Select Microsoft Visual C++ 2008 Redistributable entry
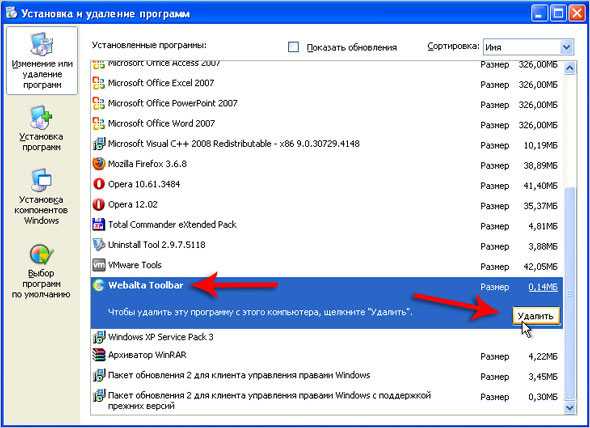The image size is (590, 428). point(234,144)
